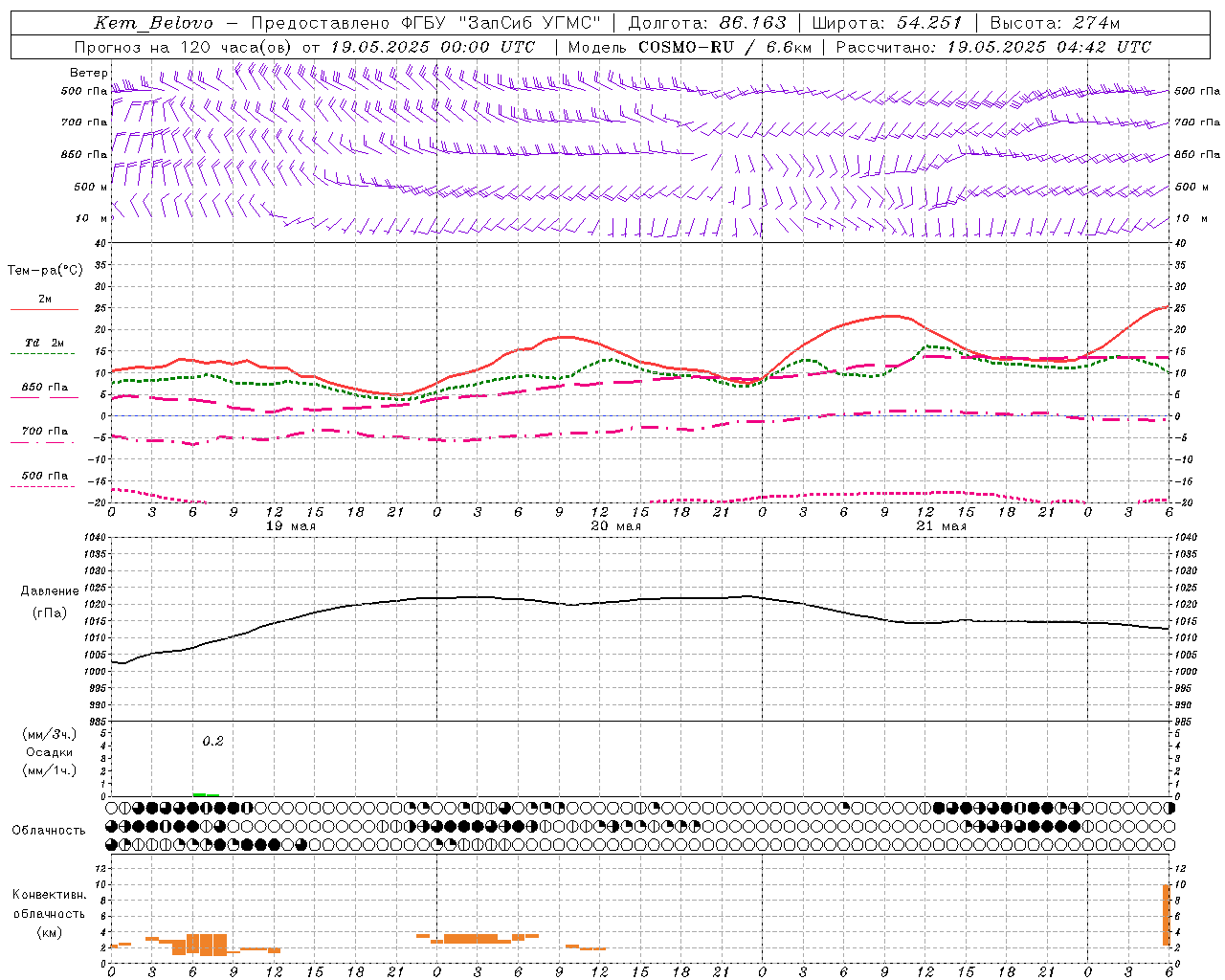Click '700 гПа' in the temperature legend
This screenshot has width=1225, height=980.
45,432
